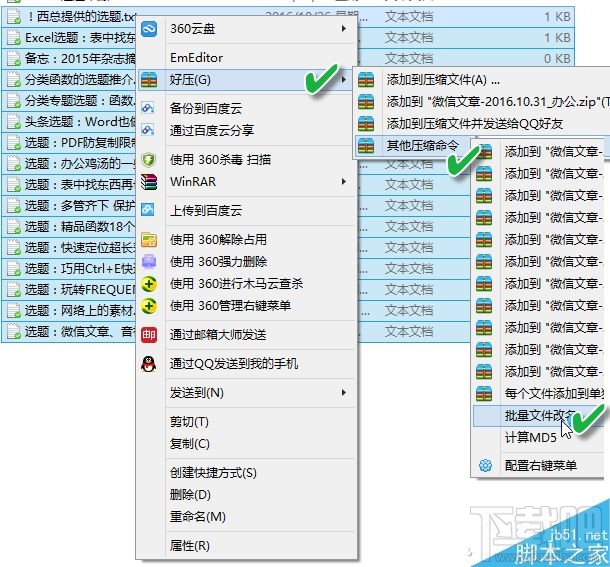Image resolution: width=610 pixels, height=567 pixels.
Task: Click file icon of 头条选题：Word file
Action: click(14, 122)
